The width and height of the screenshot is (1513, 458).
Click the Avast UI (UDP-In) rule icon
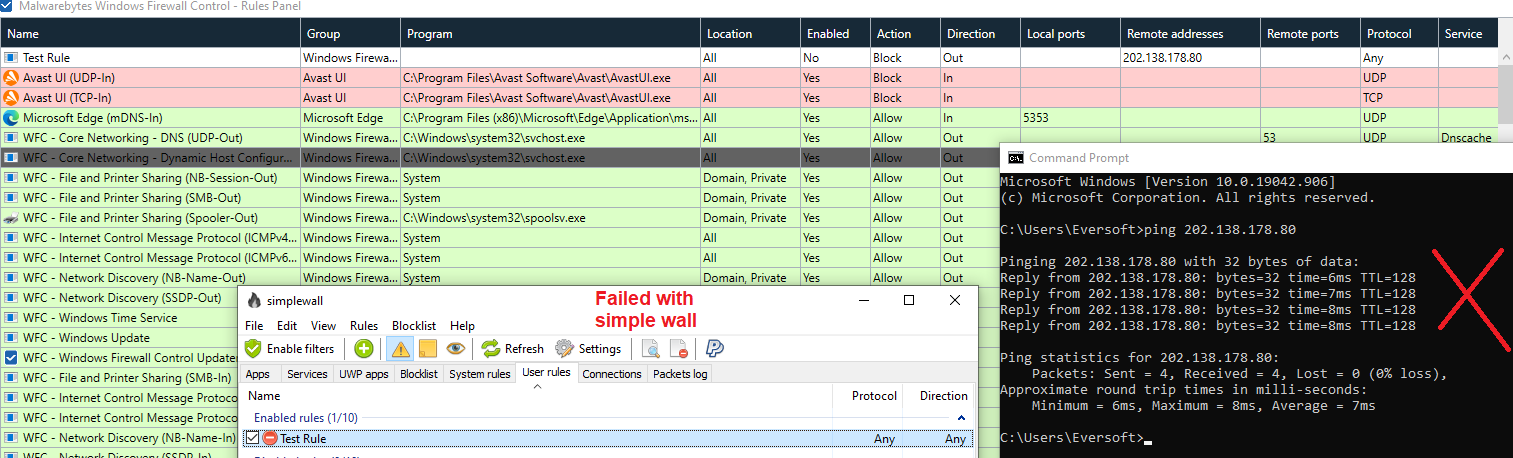pyautogui.click(x=11, y=78)
